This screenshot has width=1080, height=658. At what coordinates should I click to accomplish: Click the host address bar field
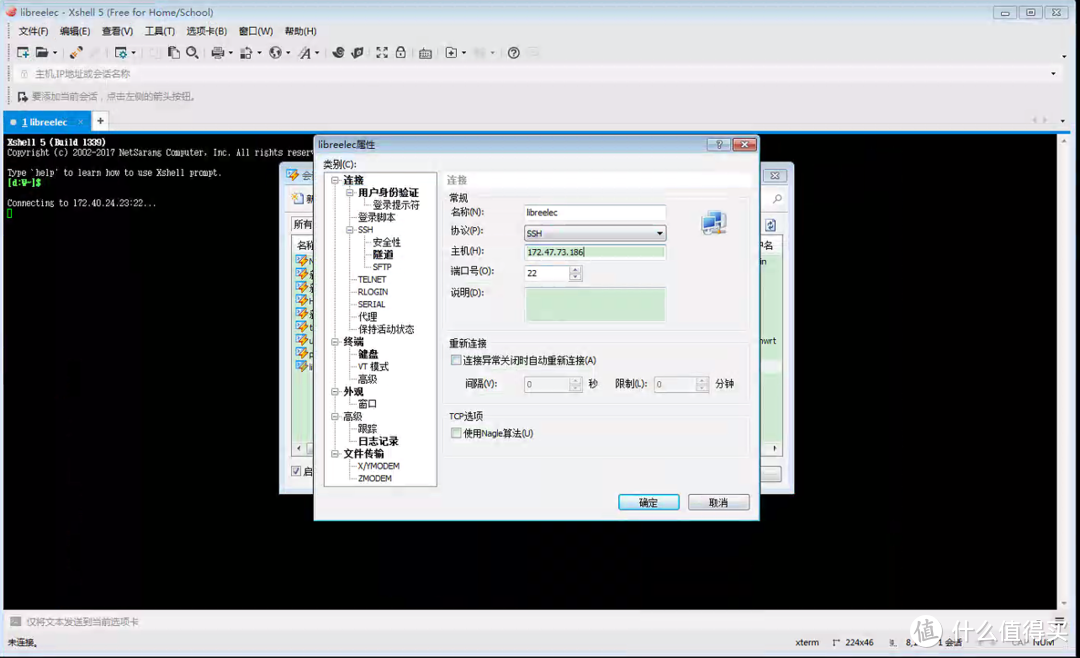click(537, 74)
